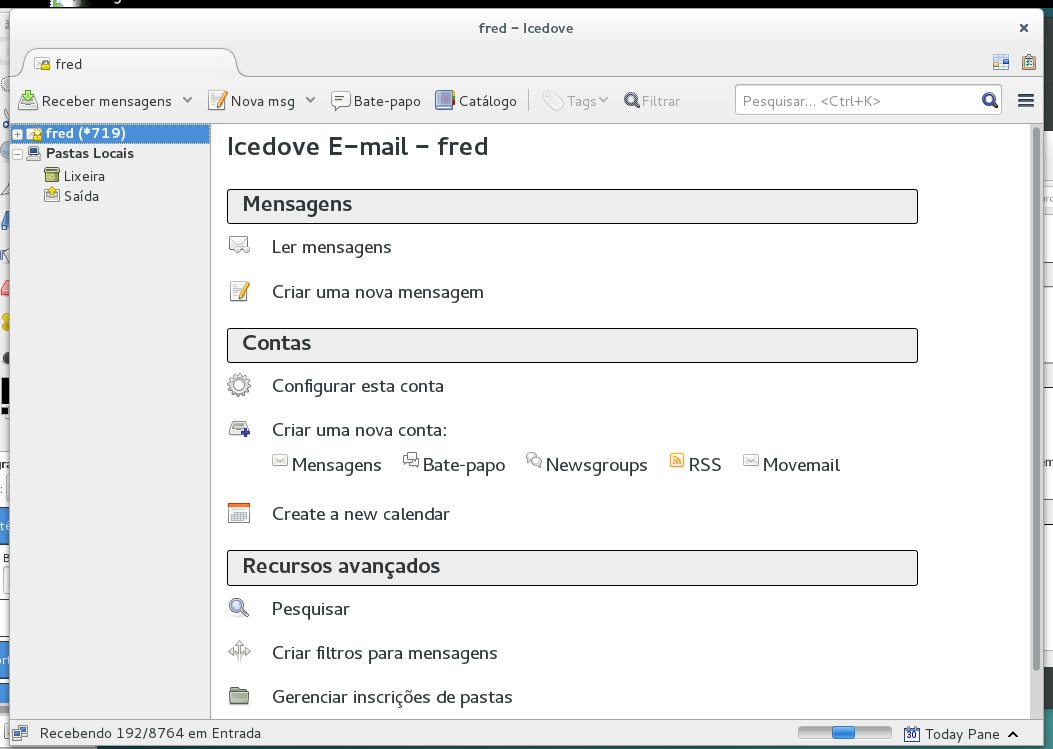
Task: Click the Recursos avançados section header
Action: (572, 568)
